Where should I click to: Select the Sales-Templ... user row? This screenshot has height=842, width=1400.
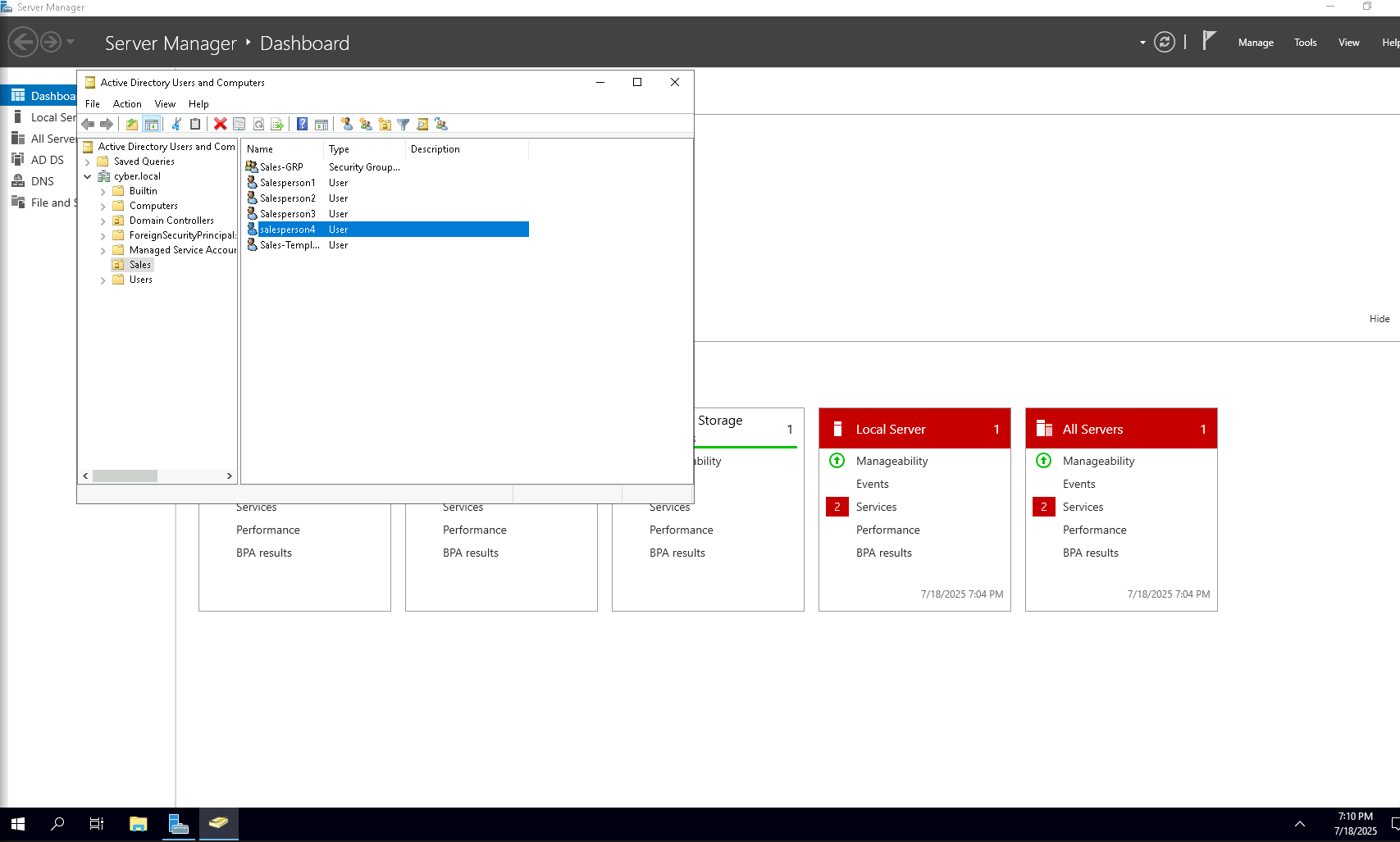click(290, 245)
